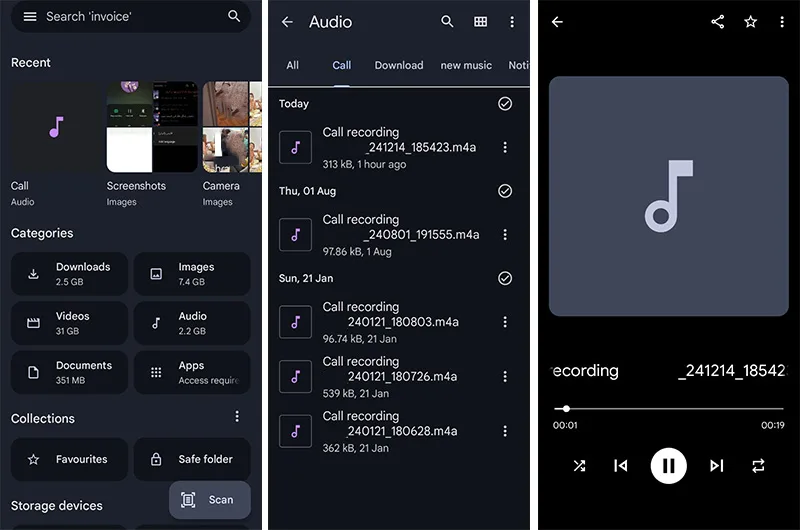800x530 pixels.
Task: Open the hamburger menu in the search bar
Action: tap(30, 17)
